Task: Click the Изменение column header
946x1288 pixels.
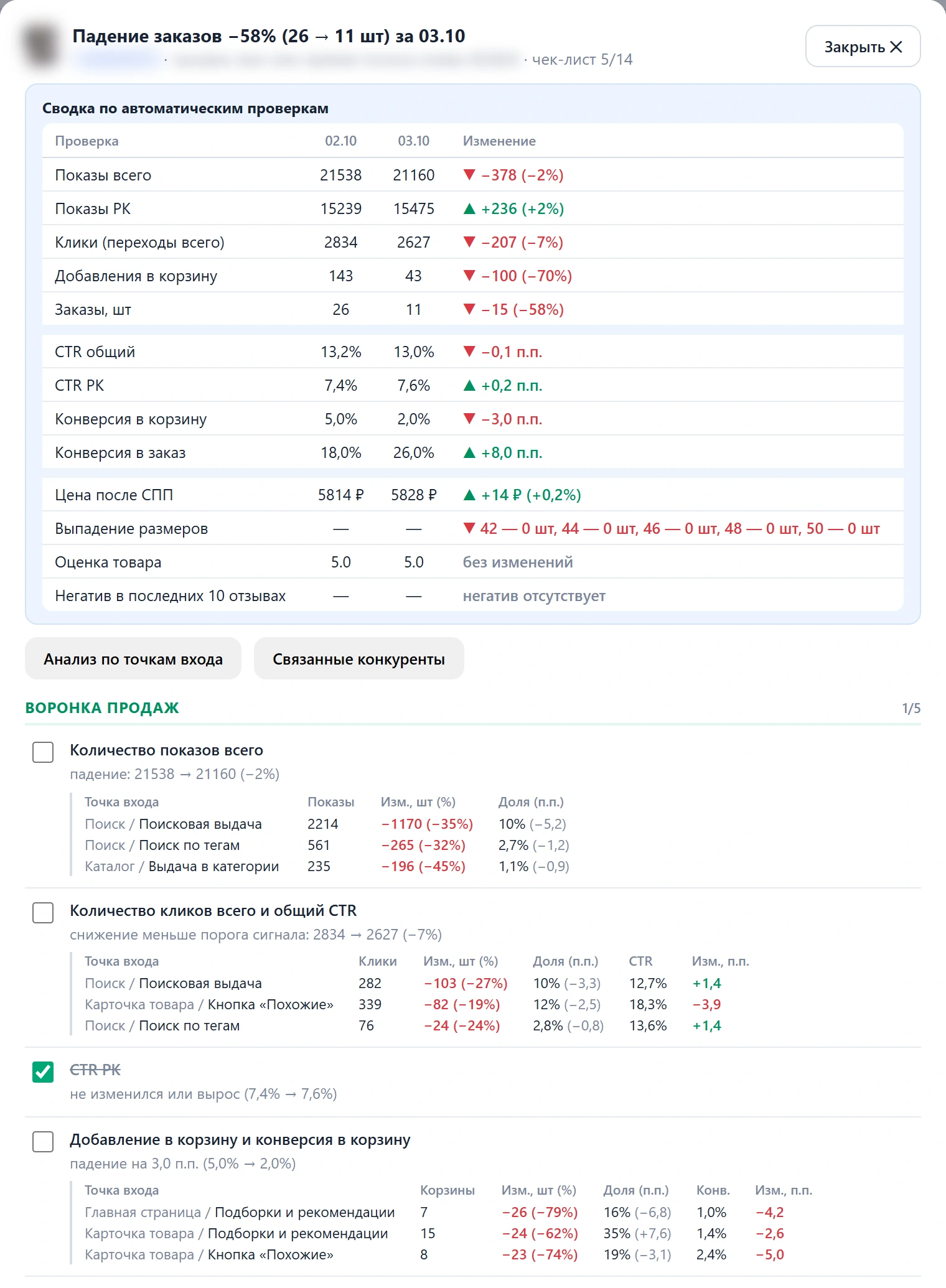Action: (499, 141)
